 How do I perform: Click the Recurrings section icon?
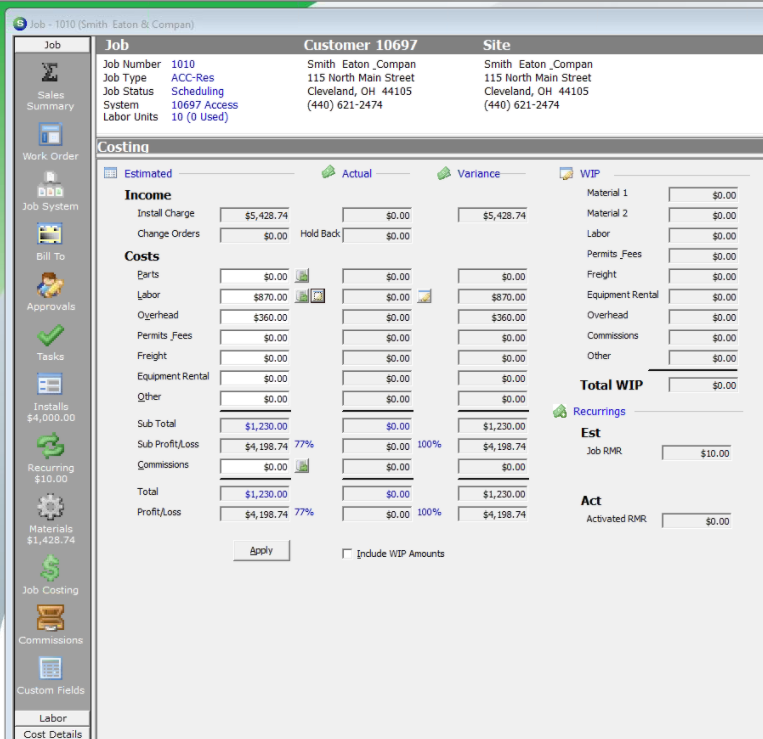(560, 412)
